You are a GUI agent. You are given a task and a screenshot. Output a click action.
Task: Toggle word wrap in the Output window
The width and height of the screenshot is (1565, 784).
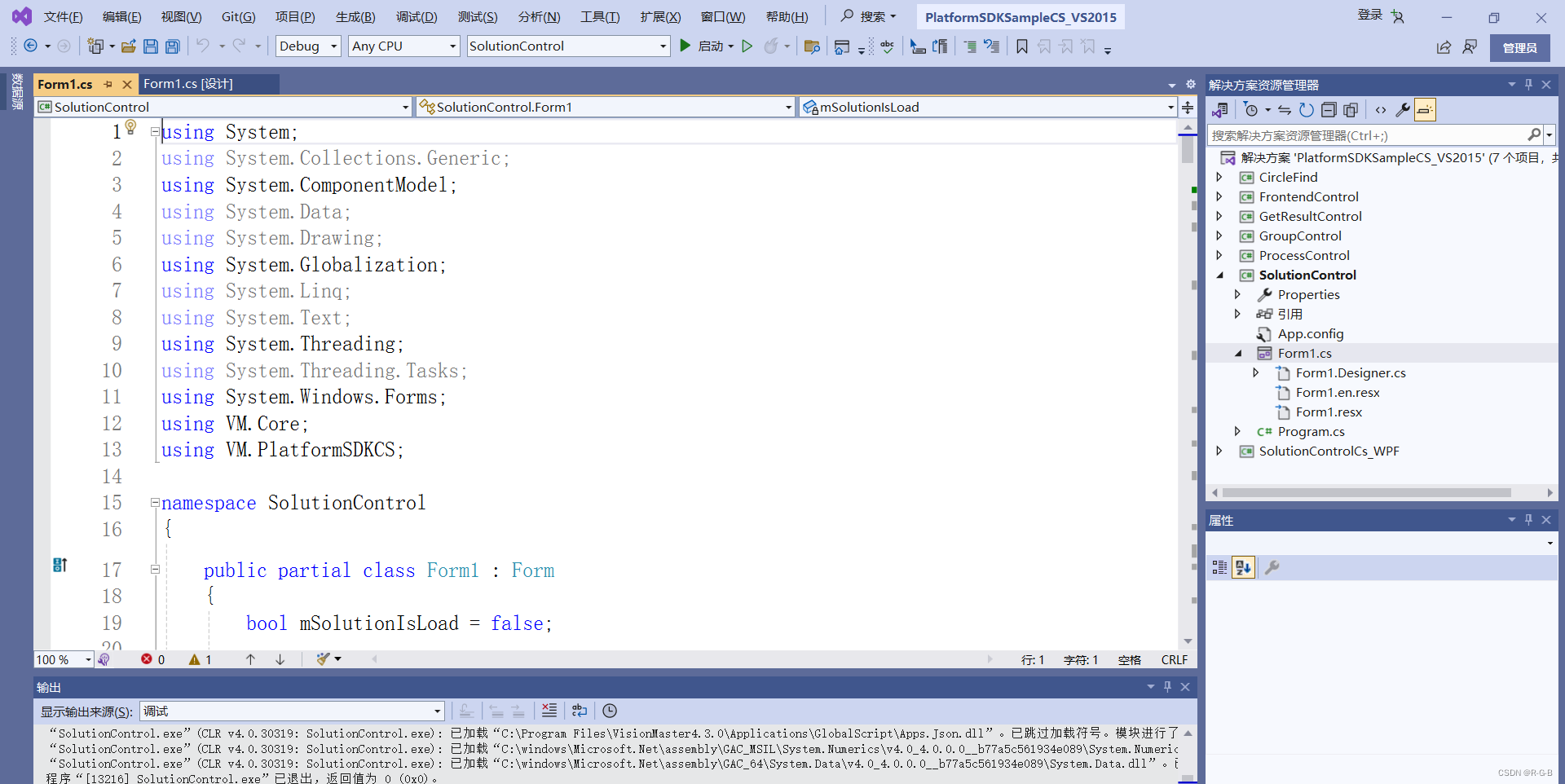580,711
